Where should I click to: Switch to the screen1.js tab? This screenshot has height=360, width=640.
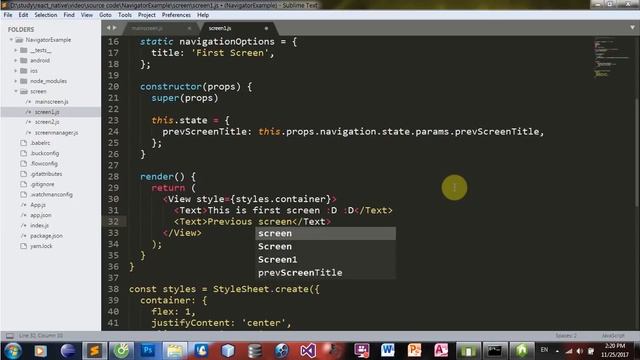[x=220, y=28]
